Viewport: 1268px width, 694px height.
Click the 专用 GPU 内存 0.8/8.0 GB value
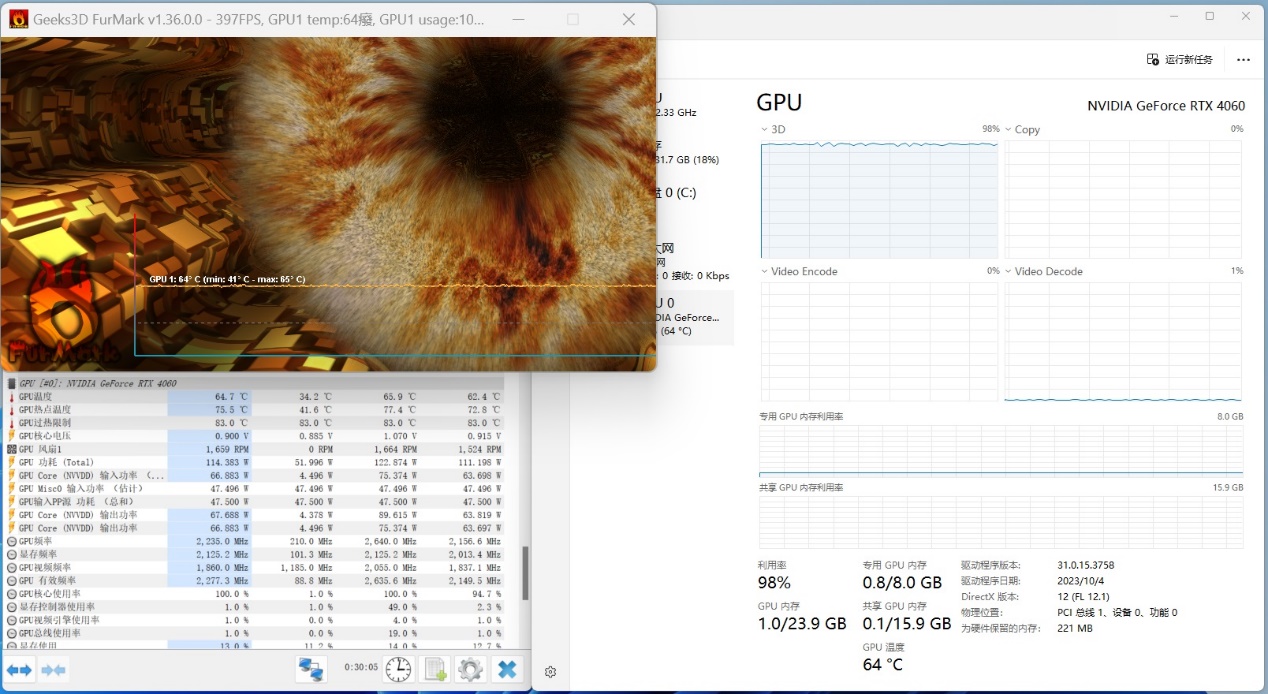coord(902,583)
